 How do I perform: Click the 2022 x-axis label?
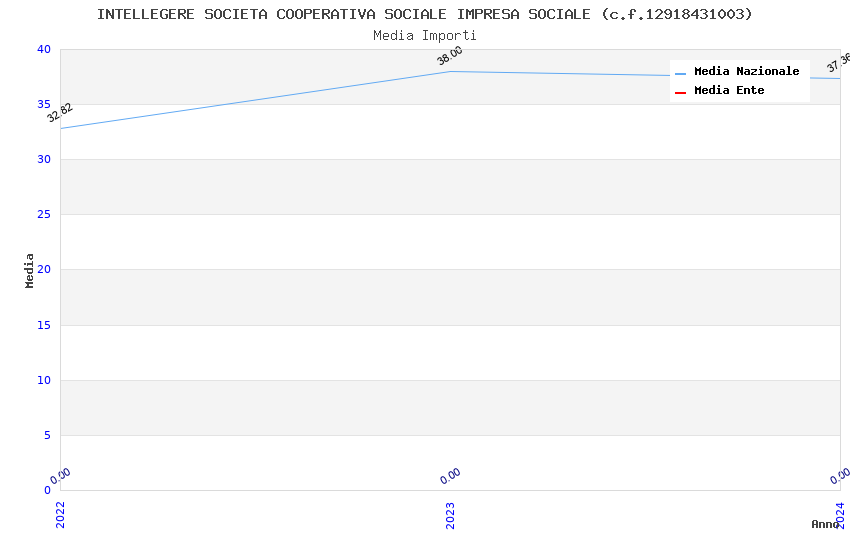click(60, 515)
